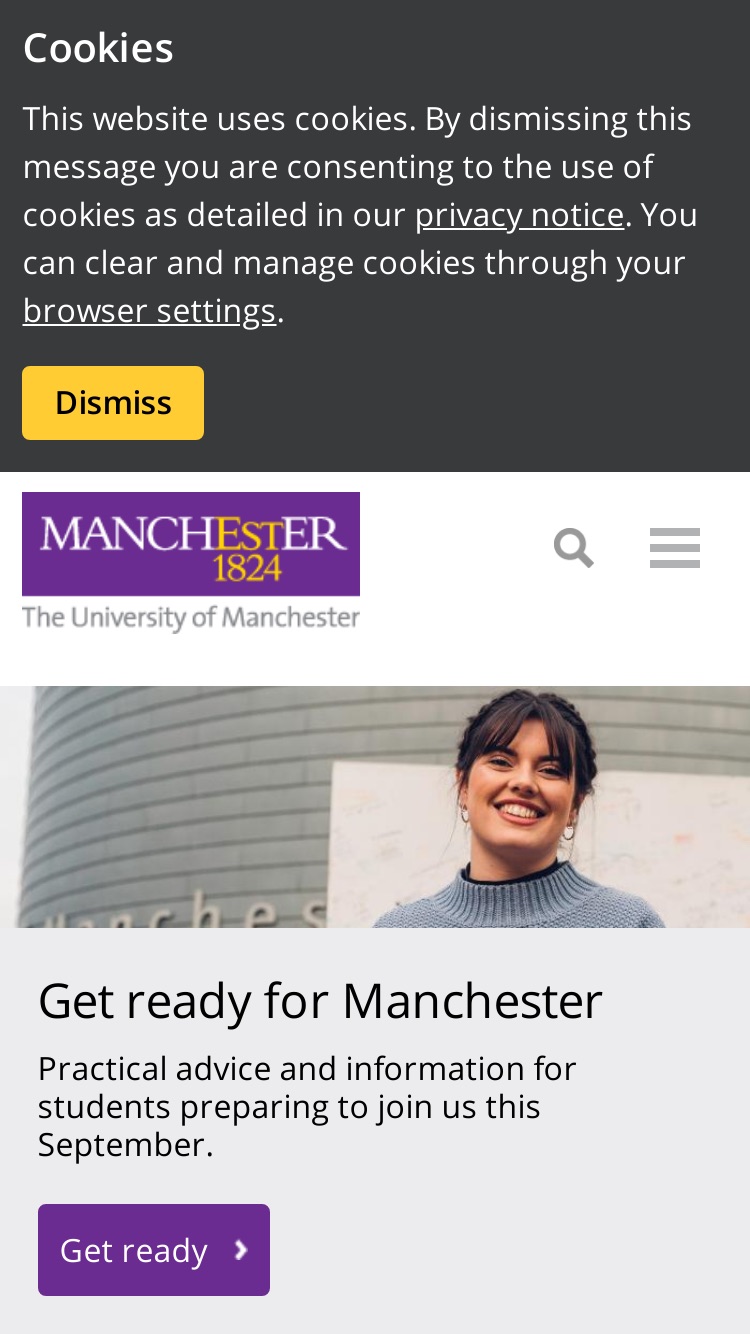Click the Cookies banner heading
Image resolution: width=750 pixels, height=1334 pixels.
98,48
